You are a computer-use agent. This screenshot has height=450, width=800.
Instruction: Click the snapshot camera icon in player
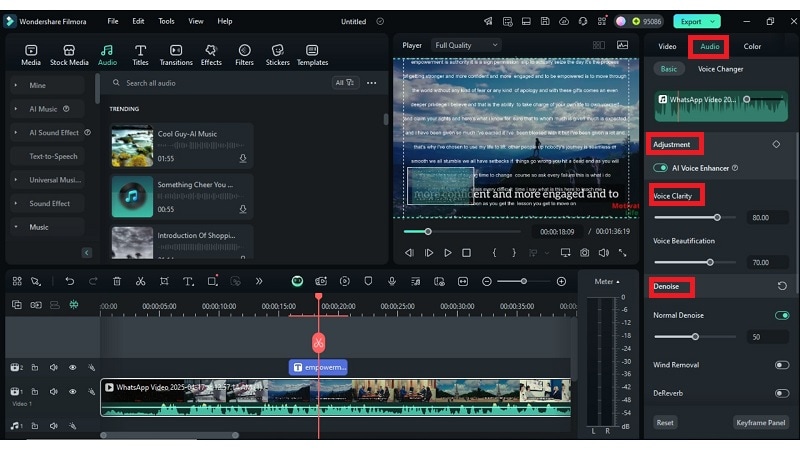(584, 253)
